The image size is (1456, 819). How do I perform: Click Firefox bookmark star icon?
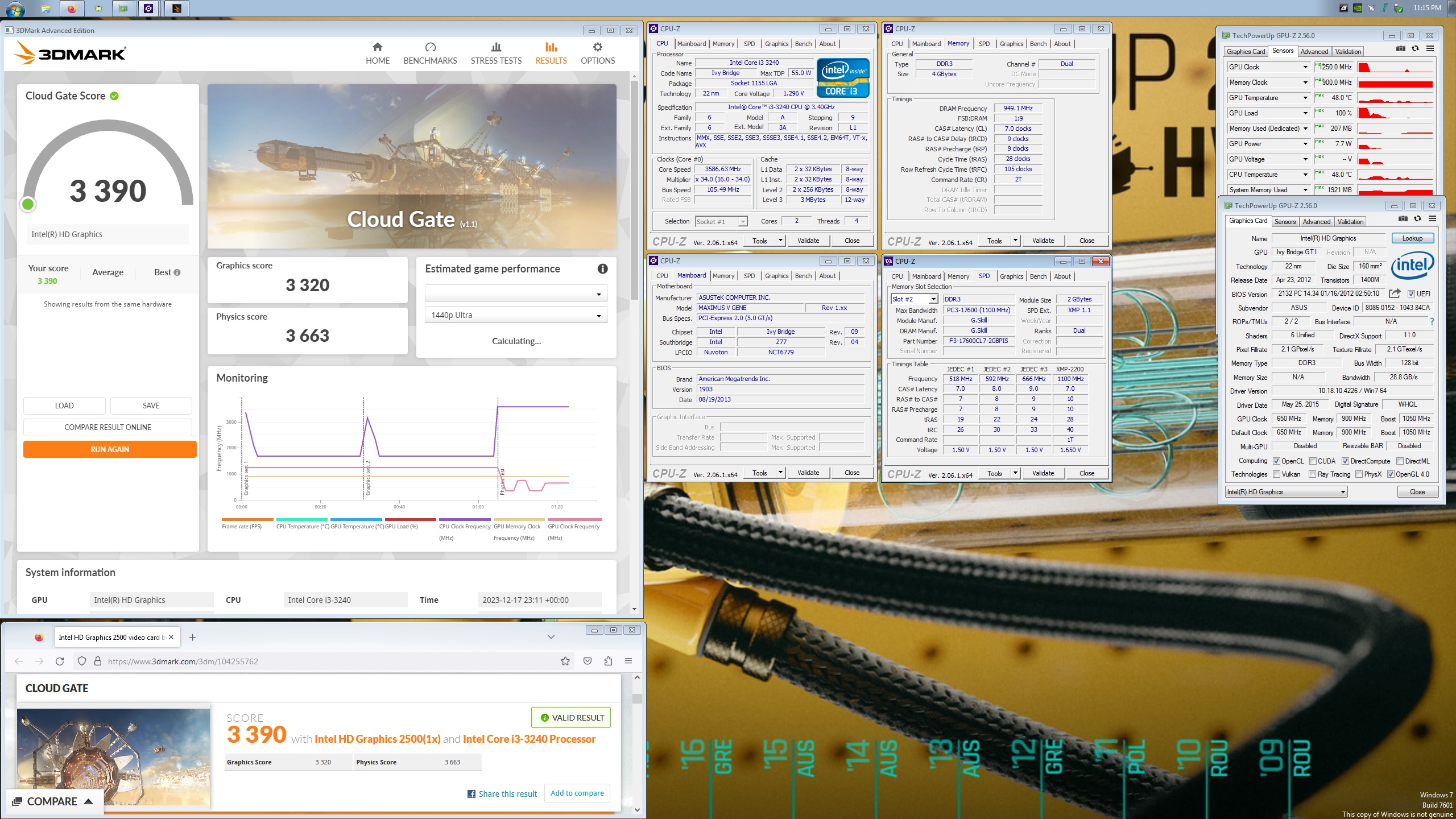[565, 661]
